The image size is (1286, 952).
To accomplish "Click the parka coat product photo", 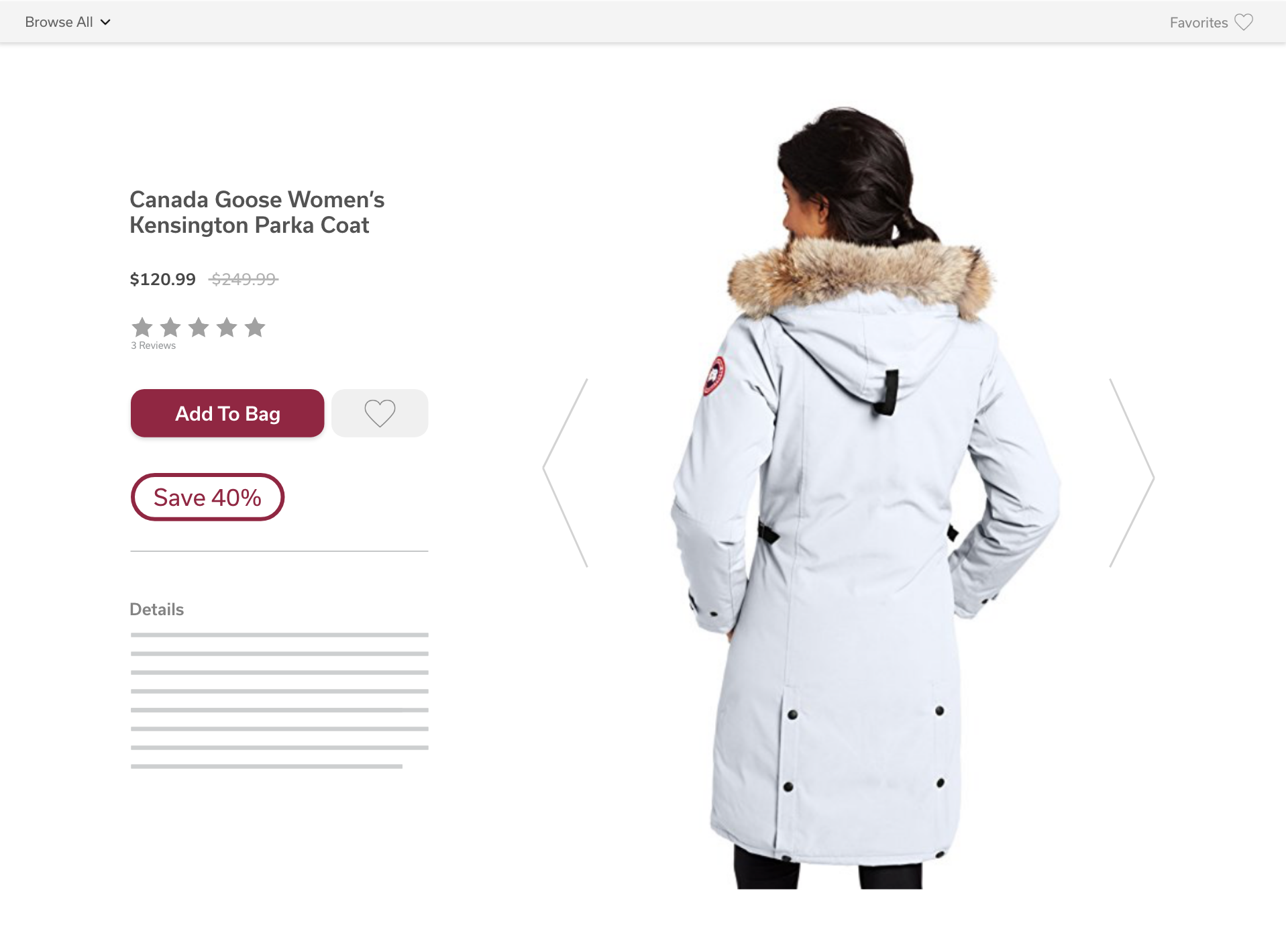I will pyautogui.click(x=865, y=497).
